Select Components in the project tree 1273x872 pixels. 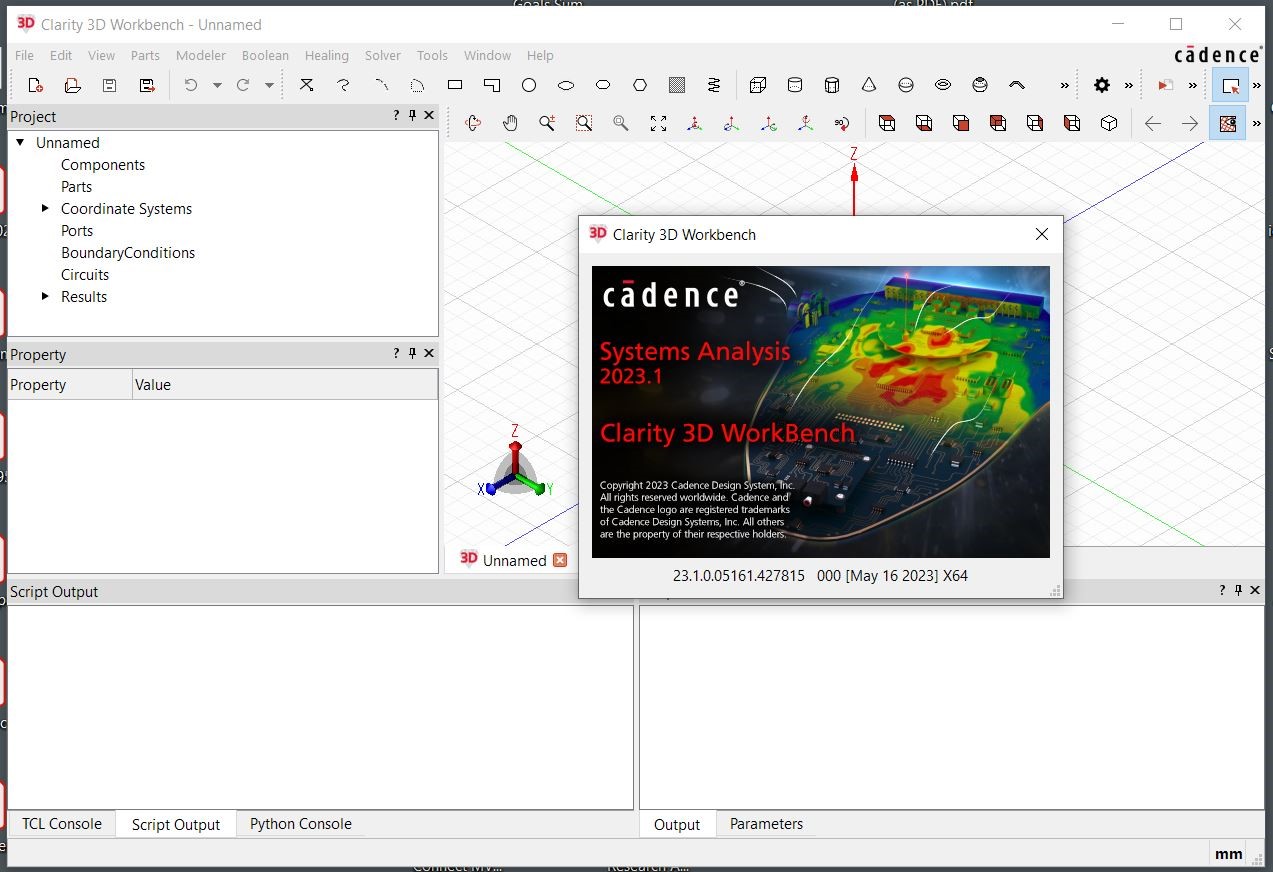103,165
